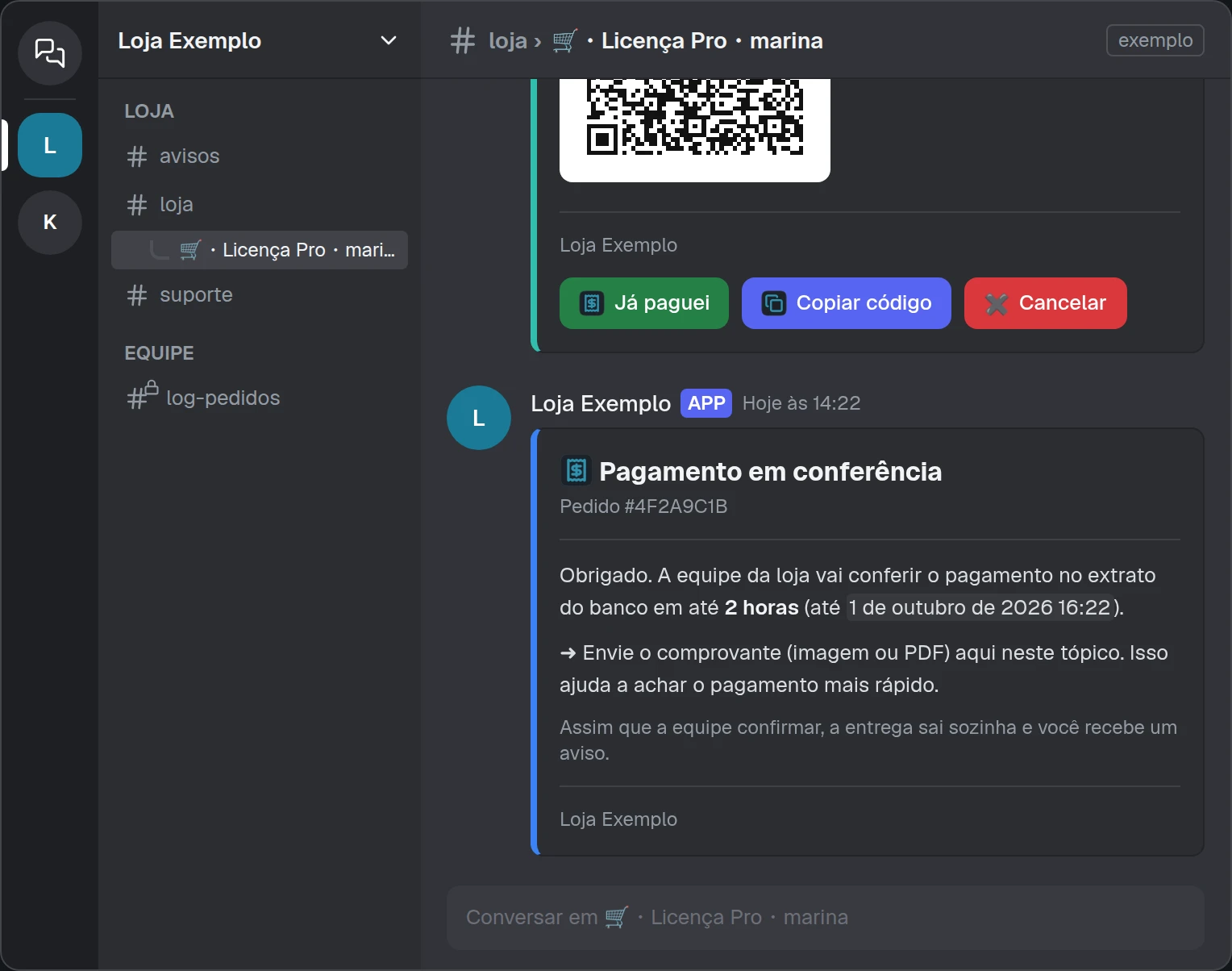Click the Licença Pro · marina thread title
This screenshot has width=1232, height=971.
pos(712,40)
